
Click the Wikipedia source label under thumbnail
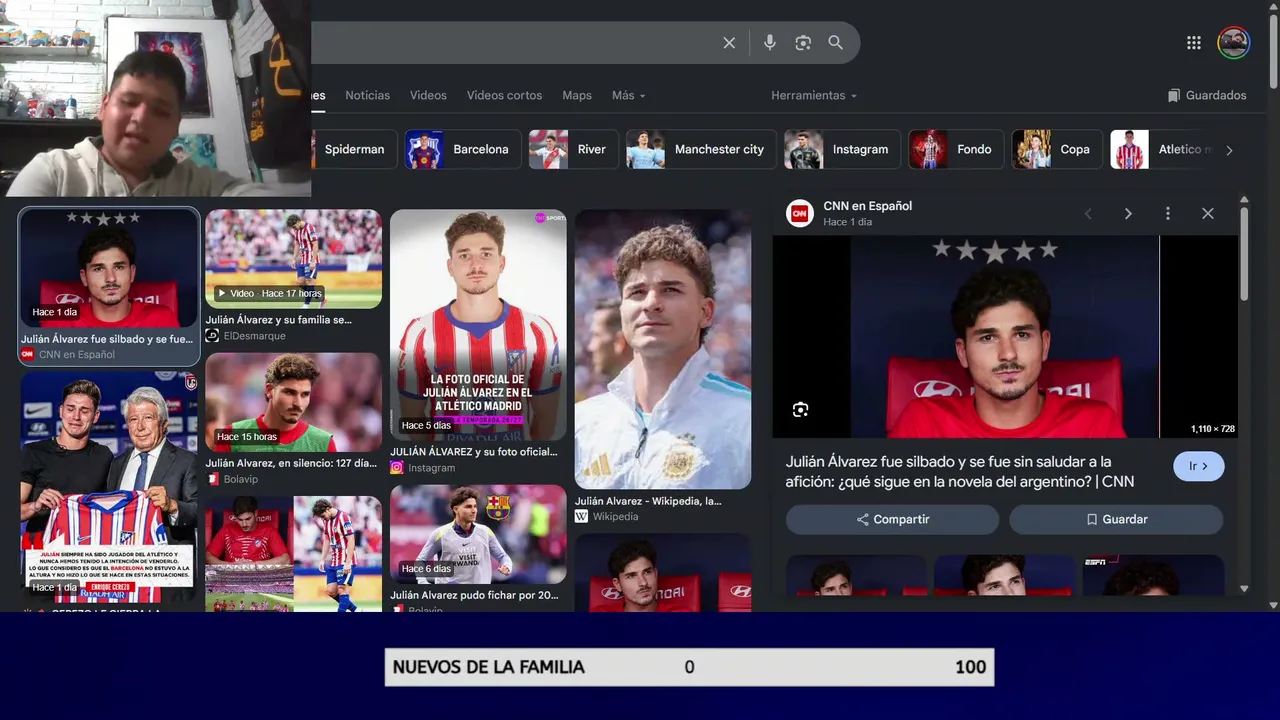(x=615, y=517)
